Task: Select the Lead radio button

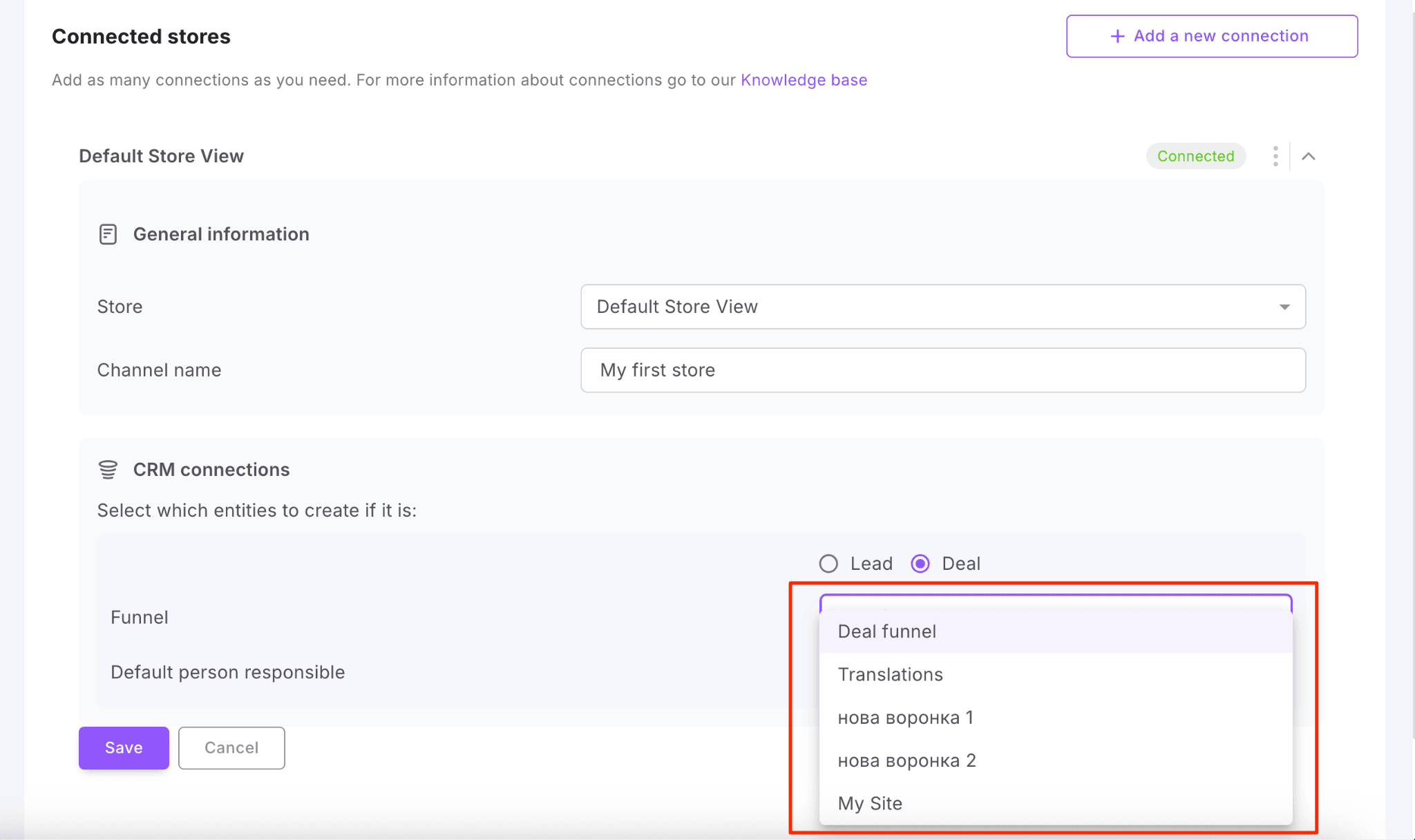Action: click(x=828, y=564)
